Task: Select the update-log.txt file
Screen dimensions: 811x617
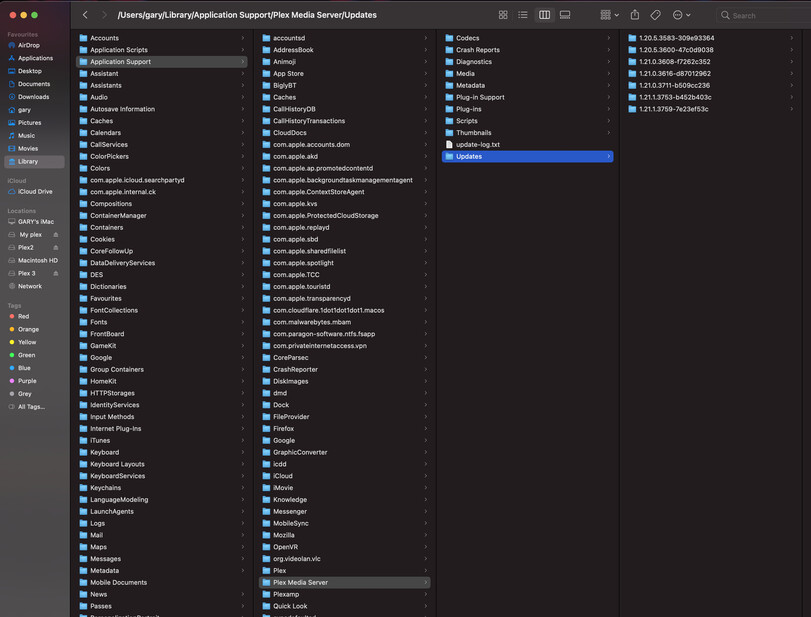Action: pos(528,145)
